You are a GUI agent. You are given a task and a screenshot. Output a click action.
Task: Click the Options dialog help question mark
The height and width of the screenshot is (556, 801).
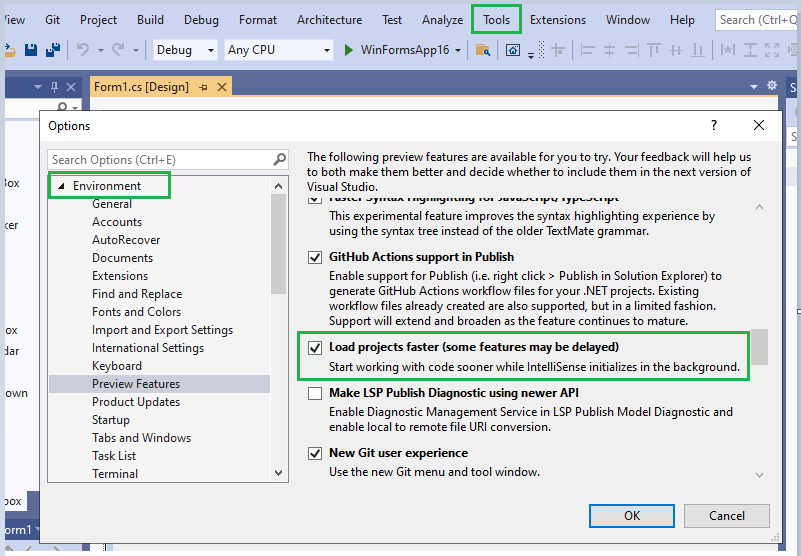[x=713, y=125]
